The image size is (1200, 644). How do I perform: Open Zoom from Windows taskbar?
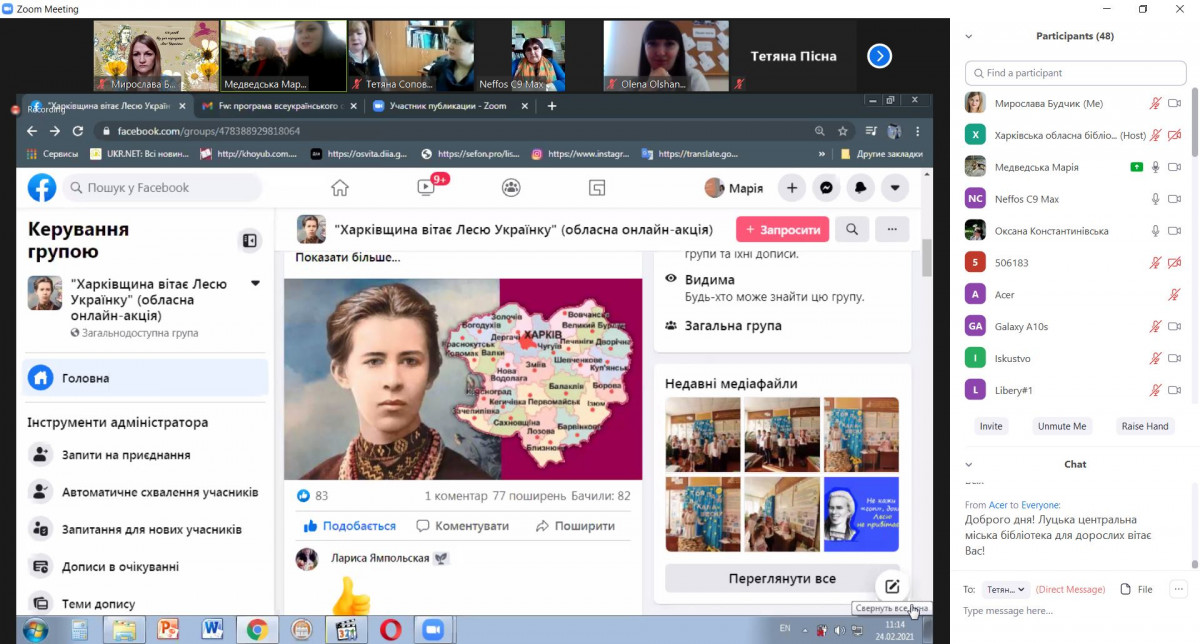432,629
